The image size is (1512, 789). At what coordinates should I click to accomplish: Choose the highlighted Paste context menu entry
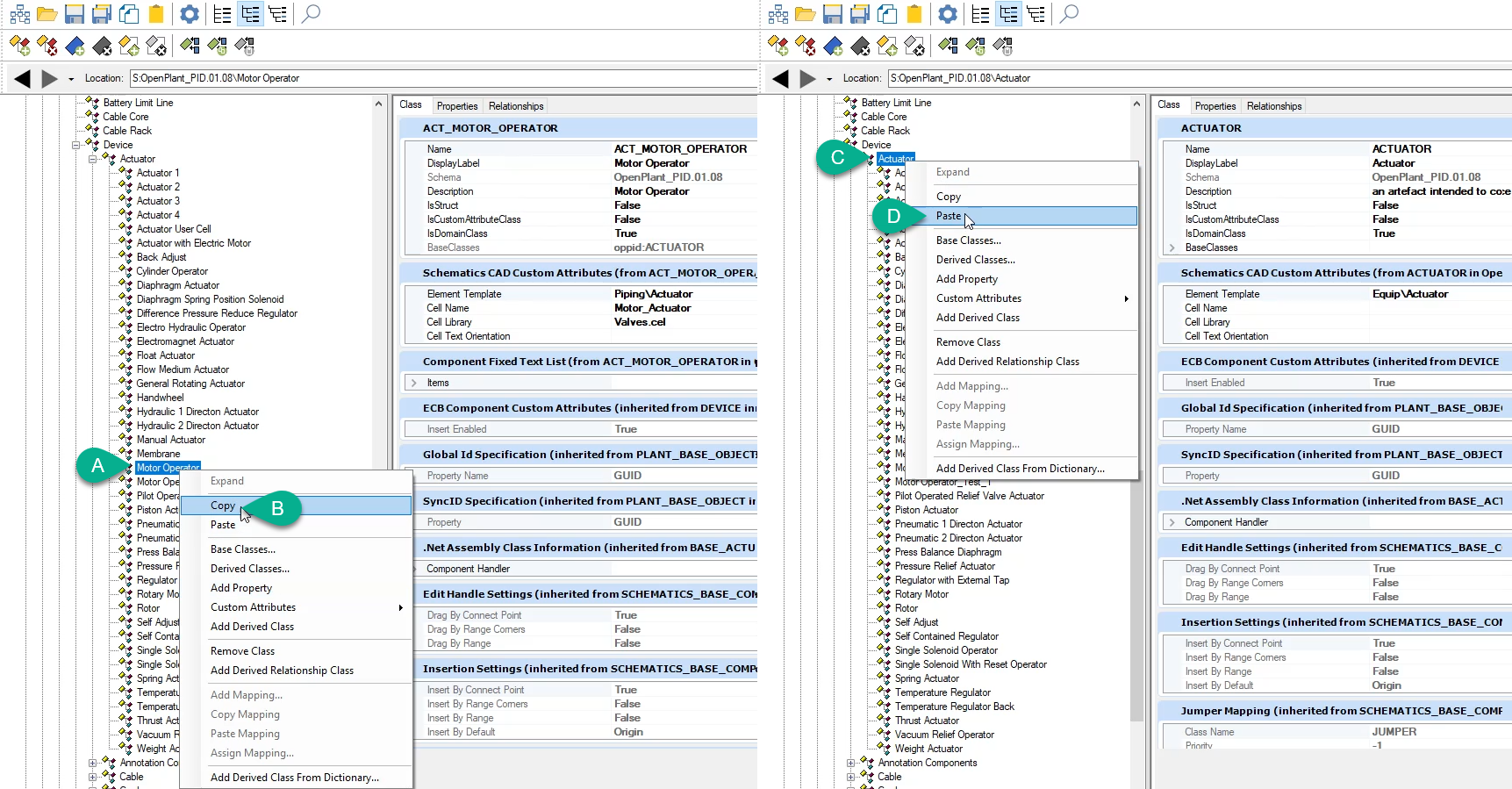tap(948, 216)
